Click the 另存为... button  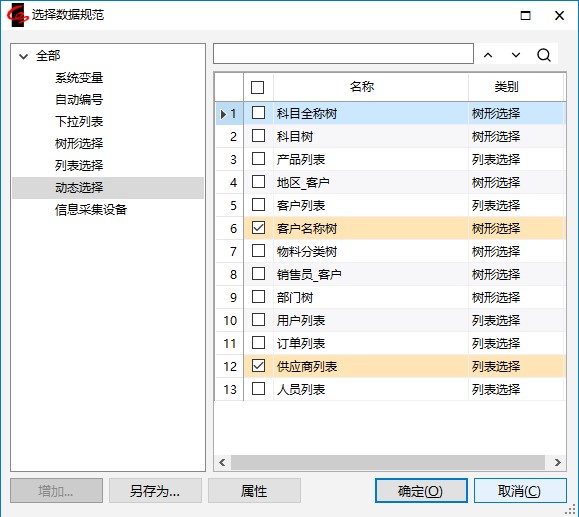(155, 491)
